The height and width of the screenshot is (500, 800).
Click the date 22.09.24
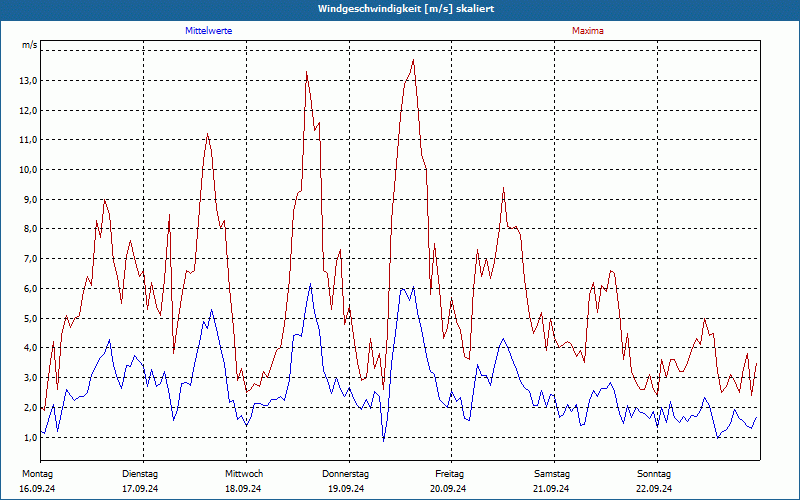coord(654,489)
